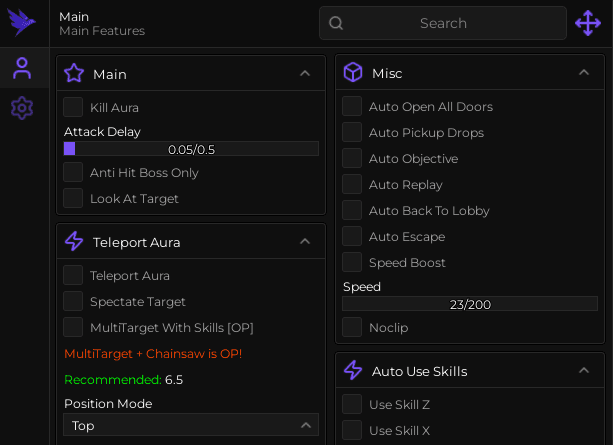613x445 pixels.
Task: Collapse the Misc section chevron
Action: click(x=584, y=72)
